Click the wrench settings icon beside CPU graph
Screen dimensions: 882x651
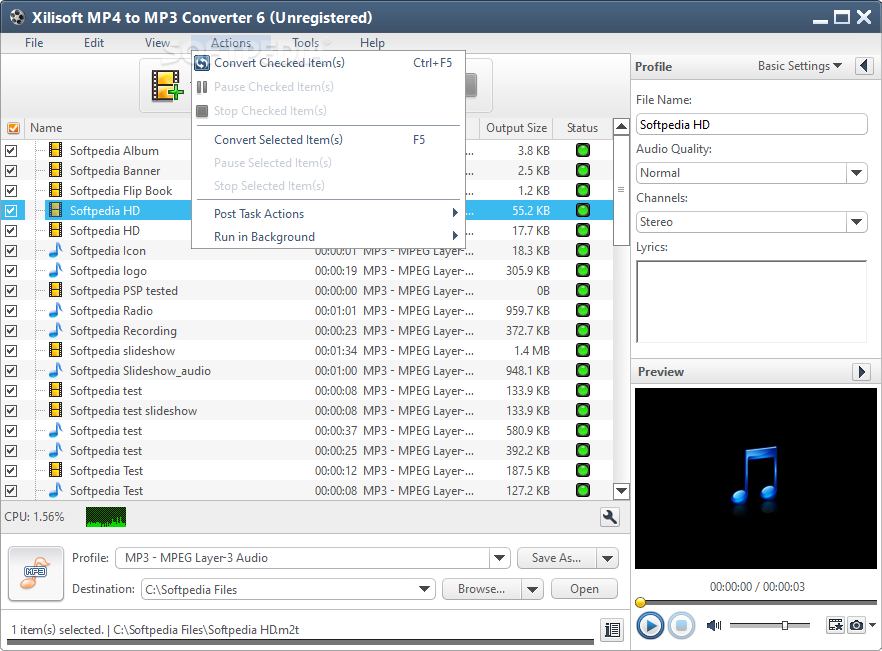click(610, 517)
